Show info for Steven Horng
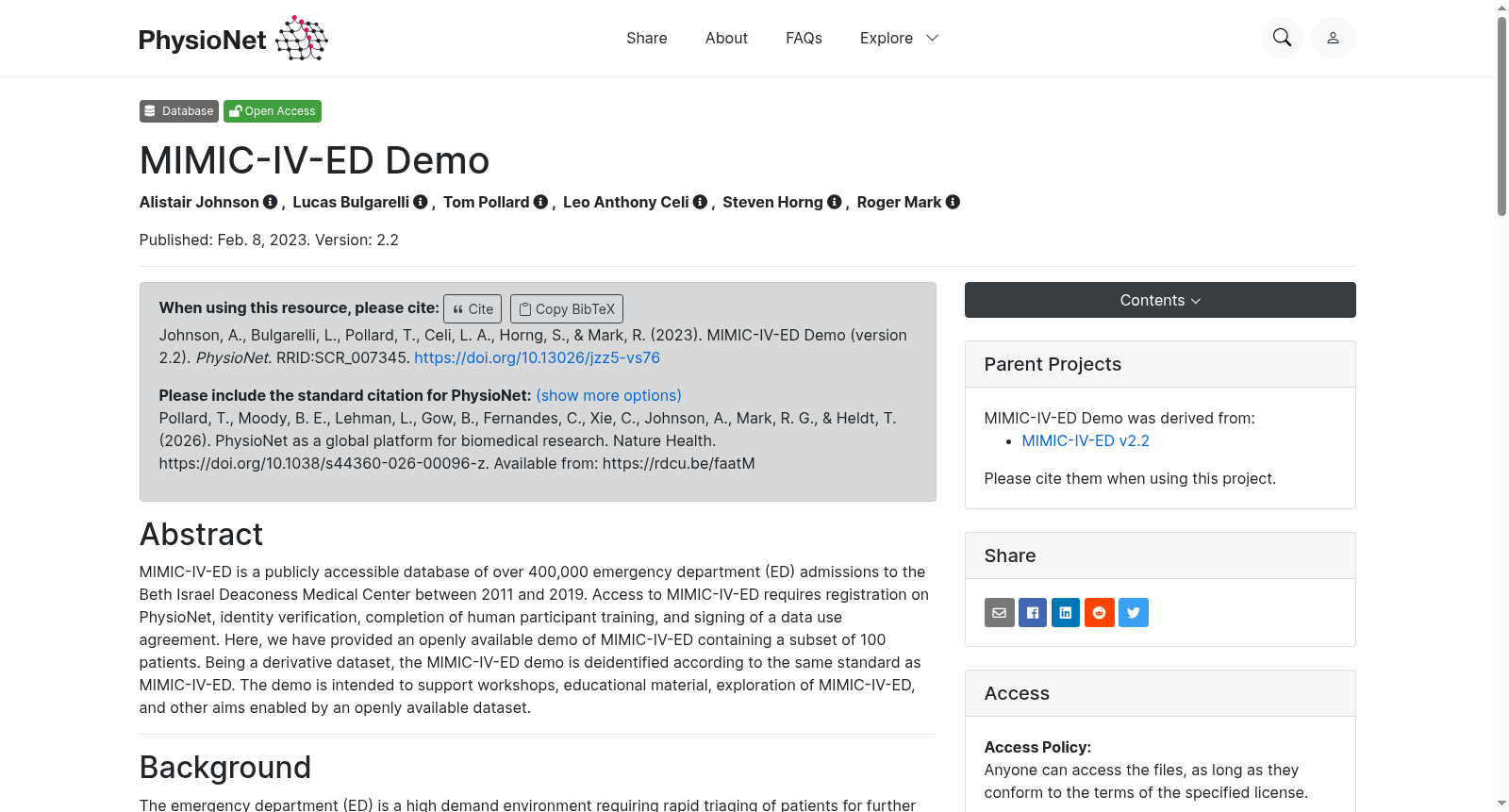The width and height of the screenshot is (1509, 812). point(834,202)
